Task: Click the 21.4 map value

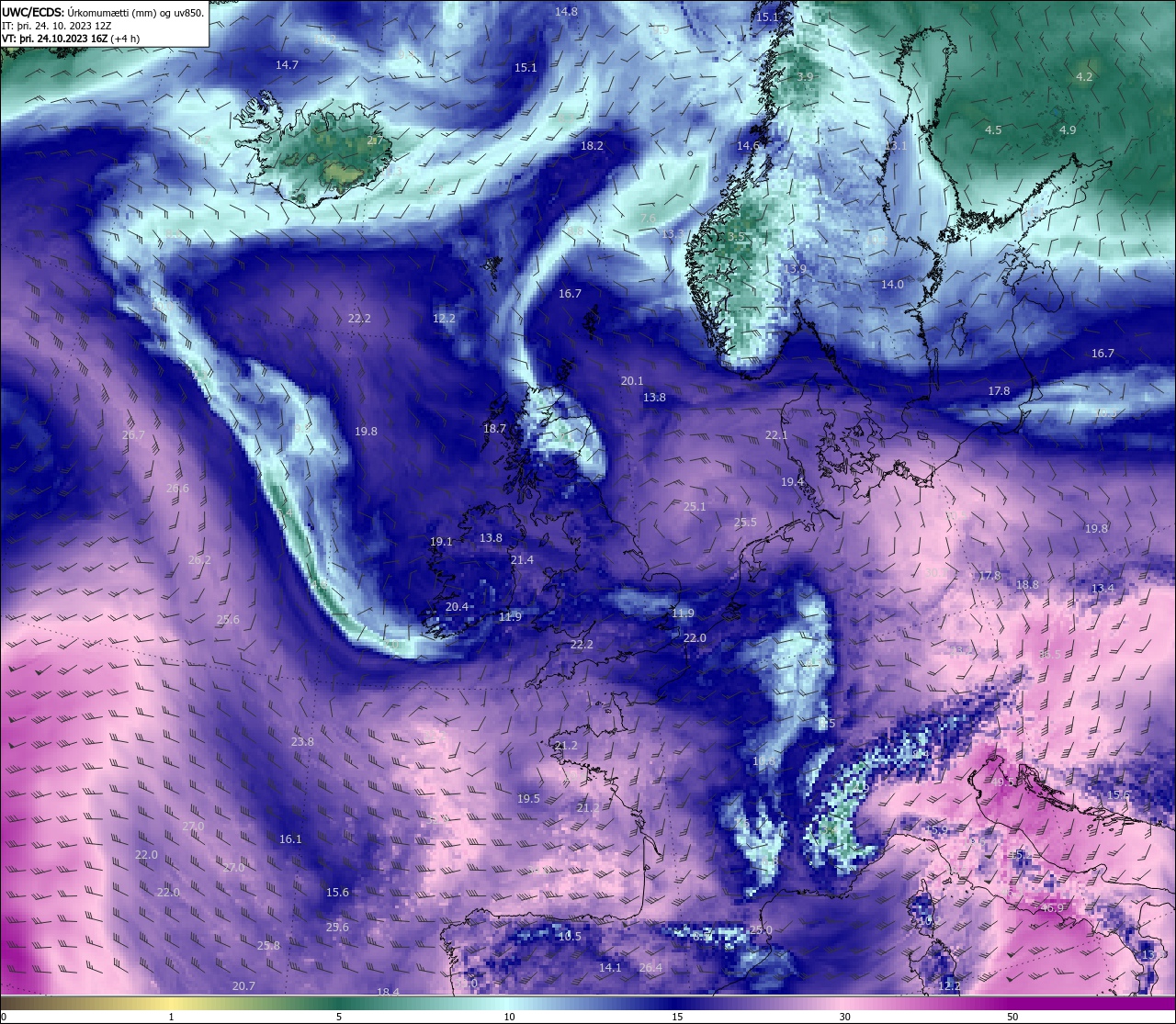Action: tap(522, 560)
